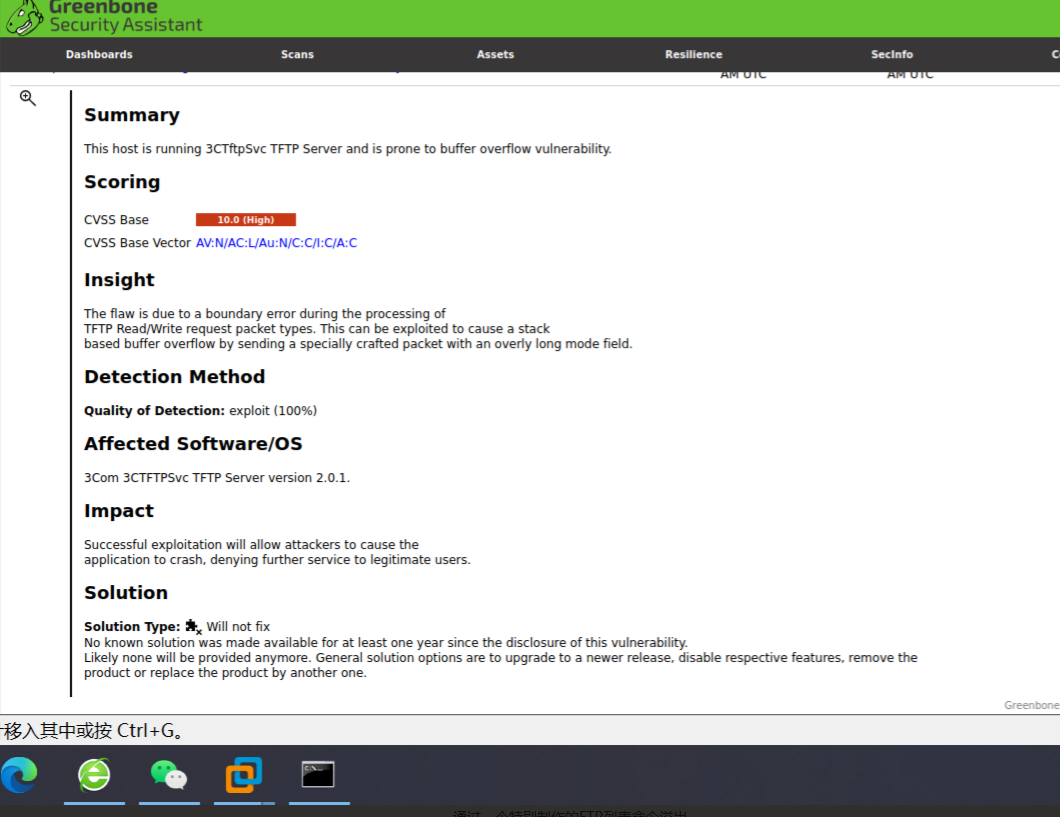Viewport: 1060px width, 817px height.
Task: Click the magnifier details icon beside Summary
Action: pyautogui.click(x=27, y=98)
